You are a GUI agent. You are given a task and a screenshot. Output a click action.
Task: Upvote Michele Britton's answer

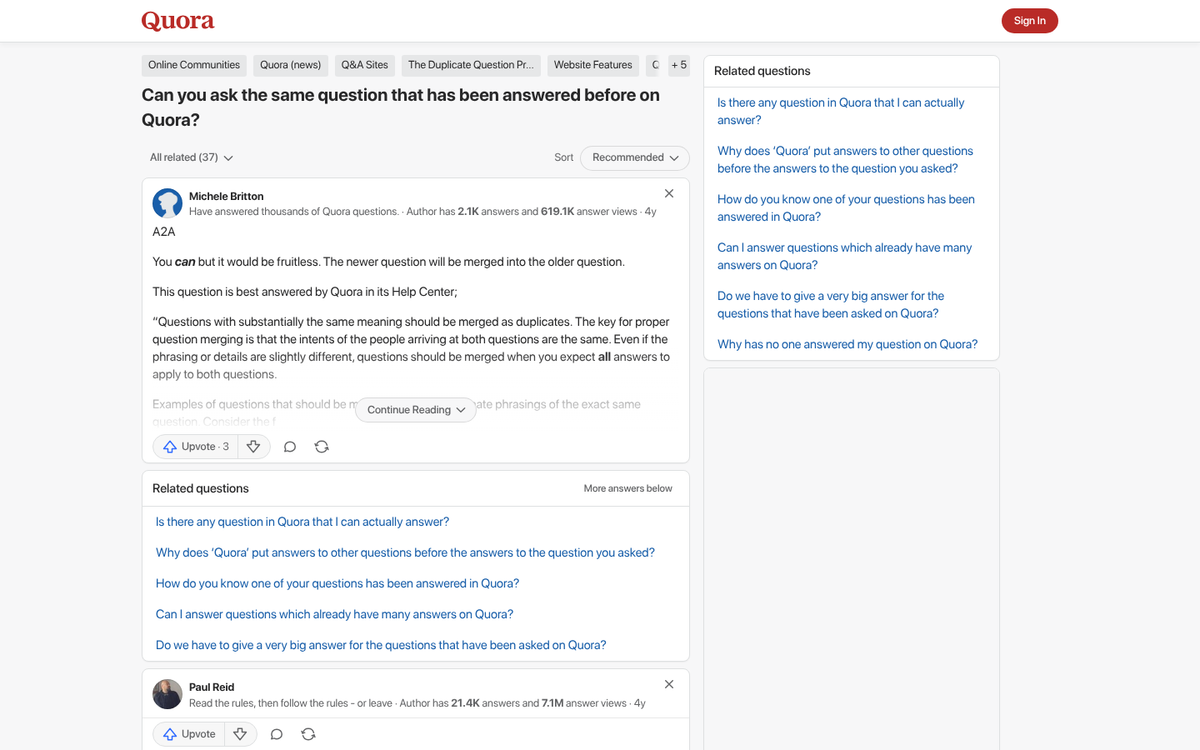coord(194,446)
